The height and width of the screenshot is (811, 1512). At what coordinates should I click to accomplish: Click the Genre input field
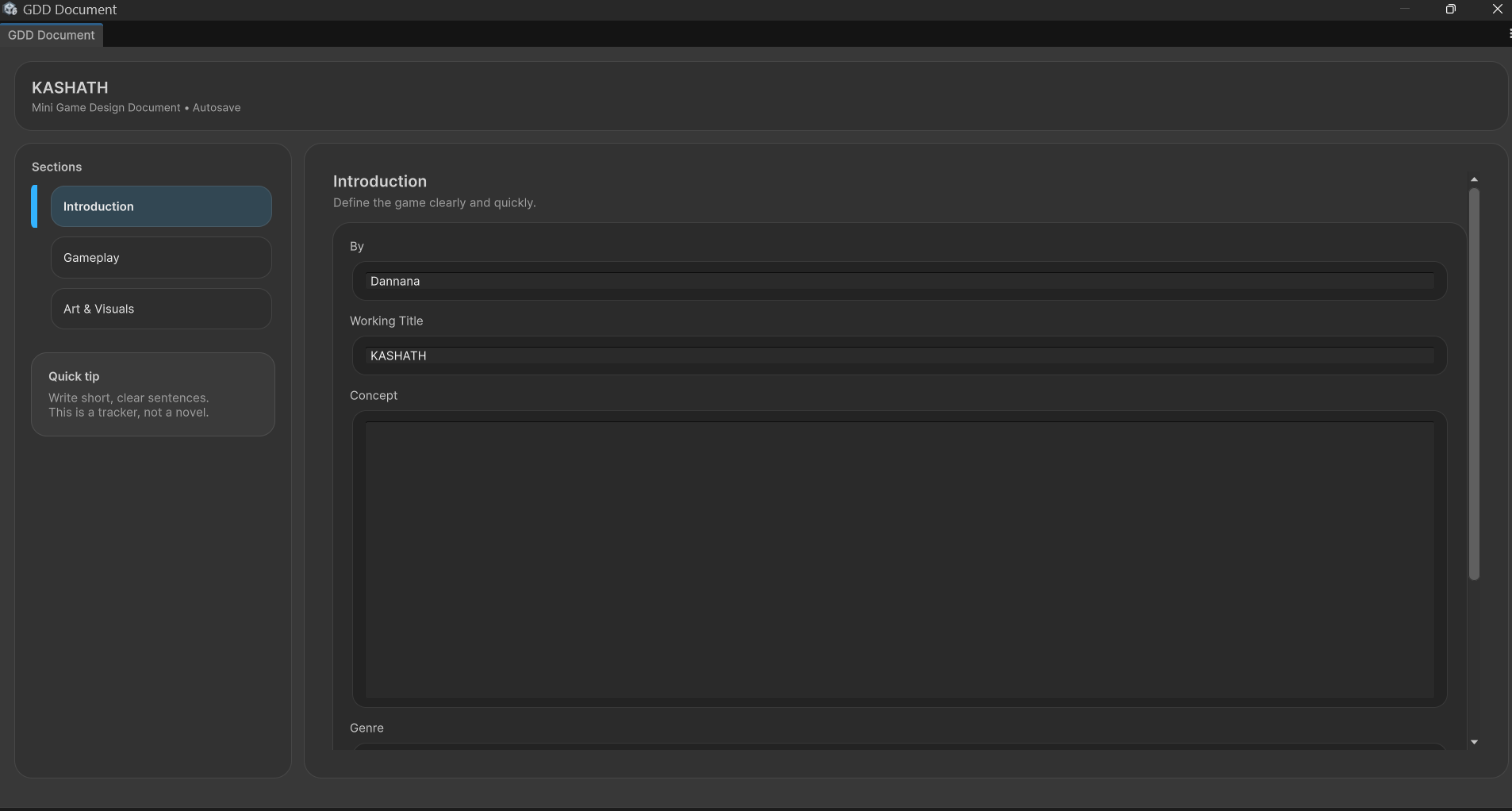tap(896, 754)
